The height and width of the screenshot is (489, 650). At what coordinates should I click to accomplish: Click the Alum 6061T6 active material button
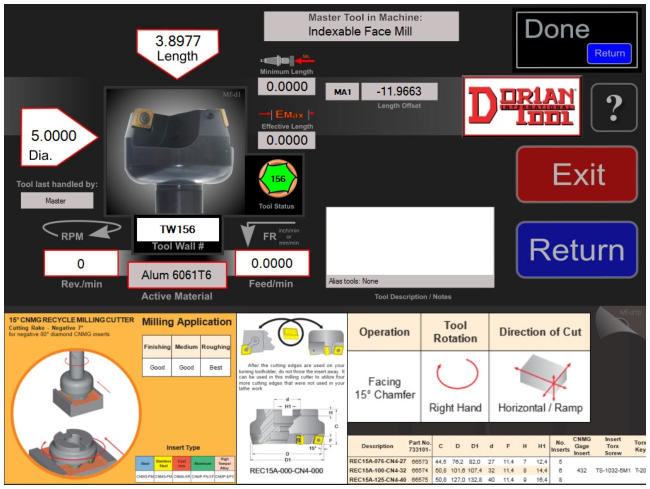[x=177, y=275]
